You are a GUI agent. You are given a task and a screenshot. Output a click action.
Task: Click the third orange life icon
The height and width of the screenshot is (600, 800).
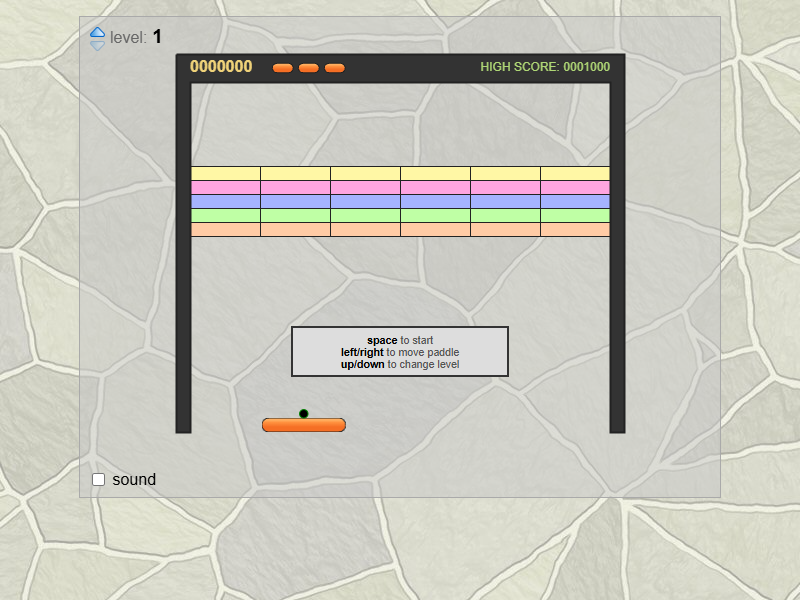coord(335,68)
